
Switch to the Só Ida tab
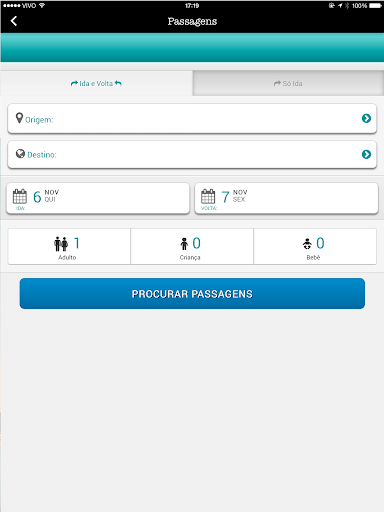288,83
